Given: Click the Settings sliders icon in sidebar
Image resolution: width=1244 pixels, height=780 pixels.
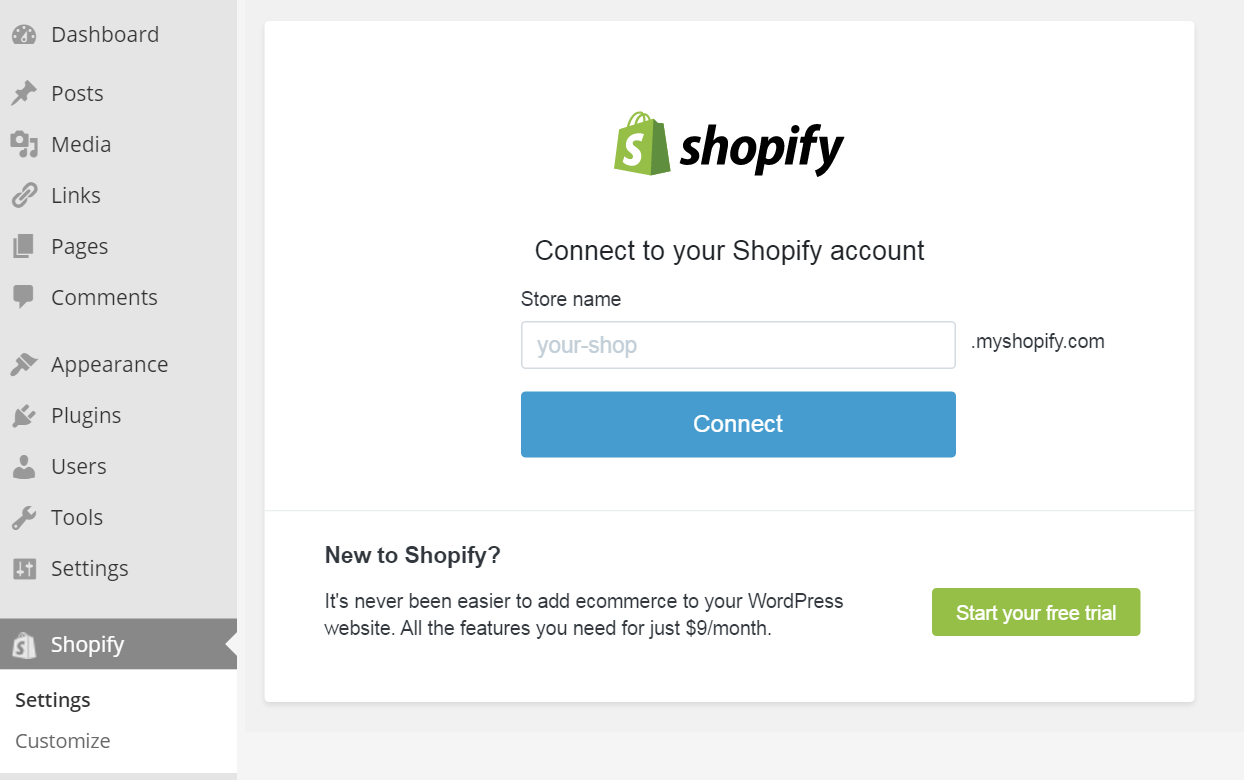Looking at the screenshot, I should coord(24,569).
